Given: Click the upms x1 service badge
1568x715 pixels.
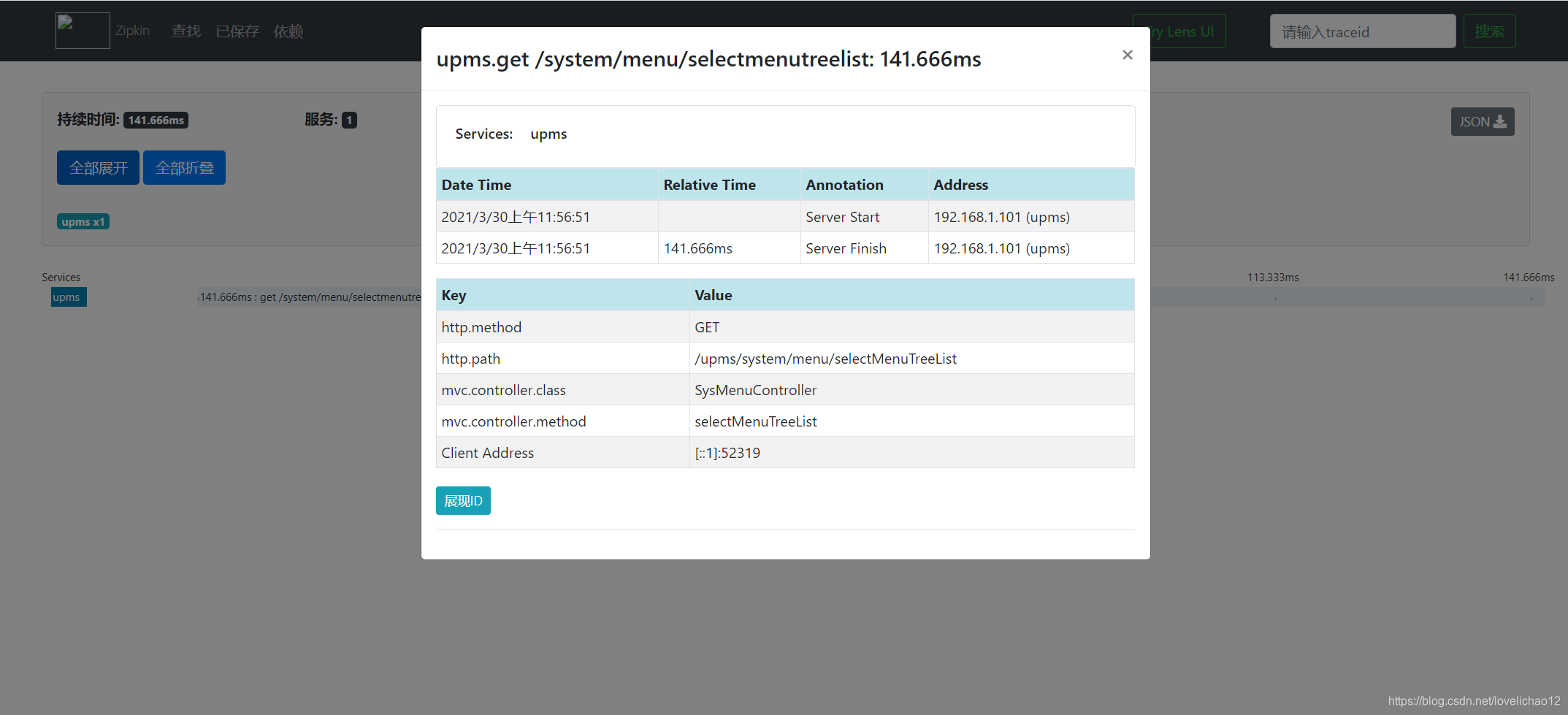Looking at the screenshot, I should [83, 221].
